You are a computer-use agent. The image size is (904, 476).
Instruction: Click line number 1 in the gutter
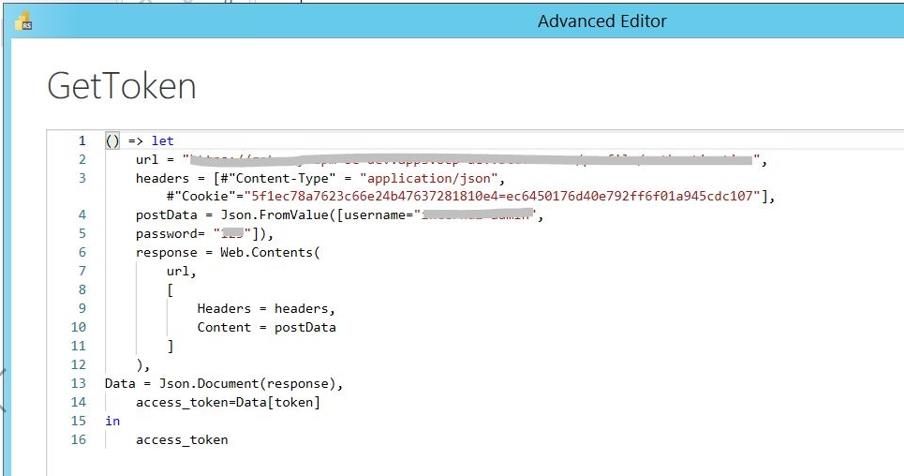coord(82,141)
